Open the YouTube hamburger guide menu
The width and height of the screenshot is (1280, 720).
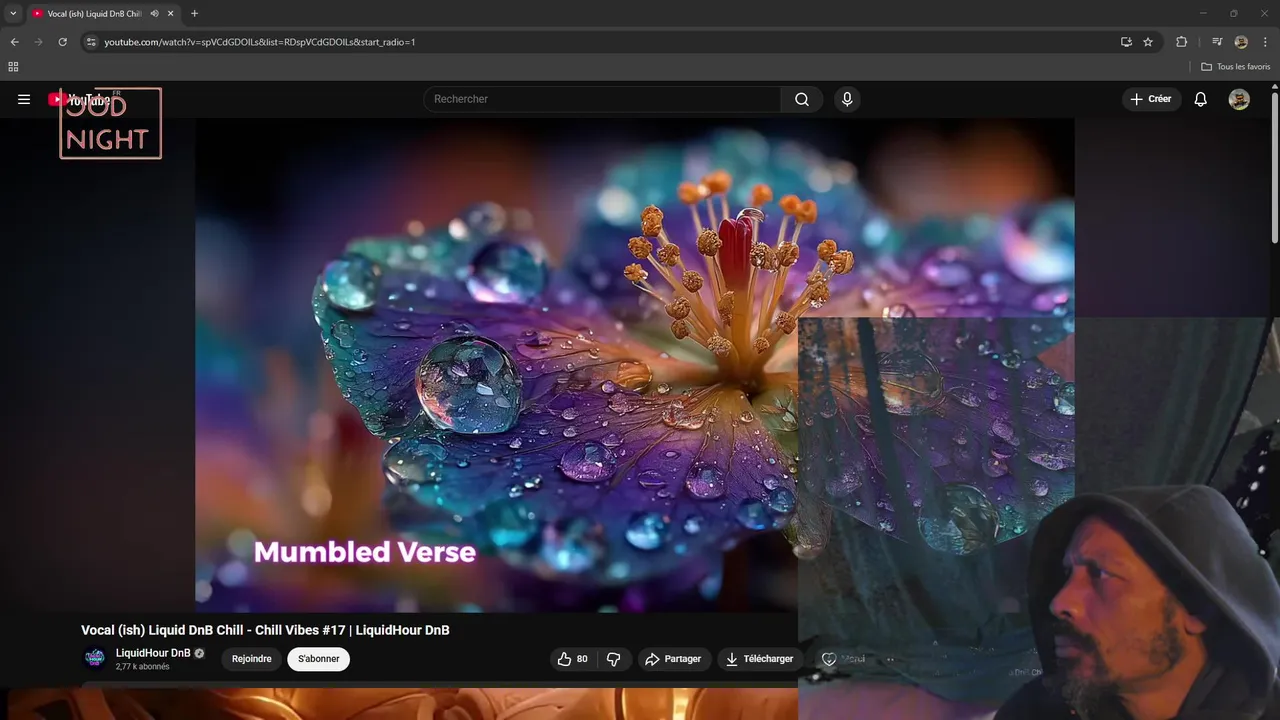click(24, 99)
